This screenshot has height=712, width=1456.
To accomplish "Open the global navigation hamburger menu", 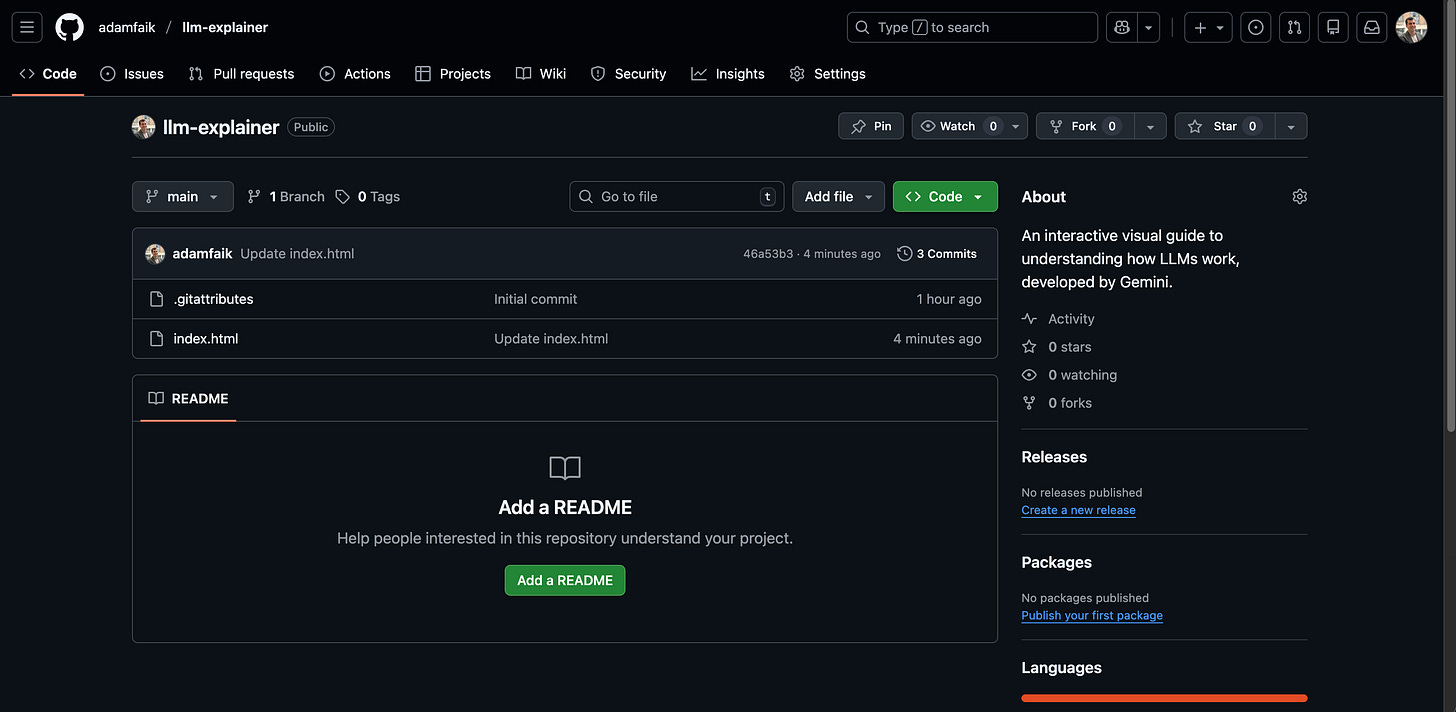I will pyautogui.click(x=27, y=27).
